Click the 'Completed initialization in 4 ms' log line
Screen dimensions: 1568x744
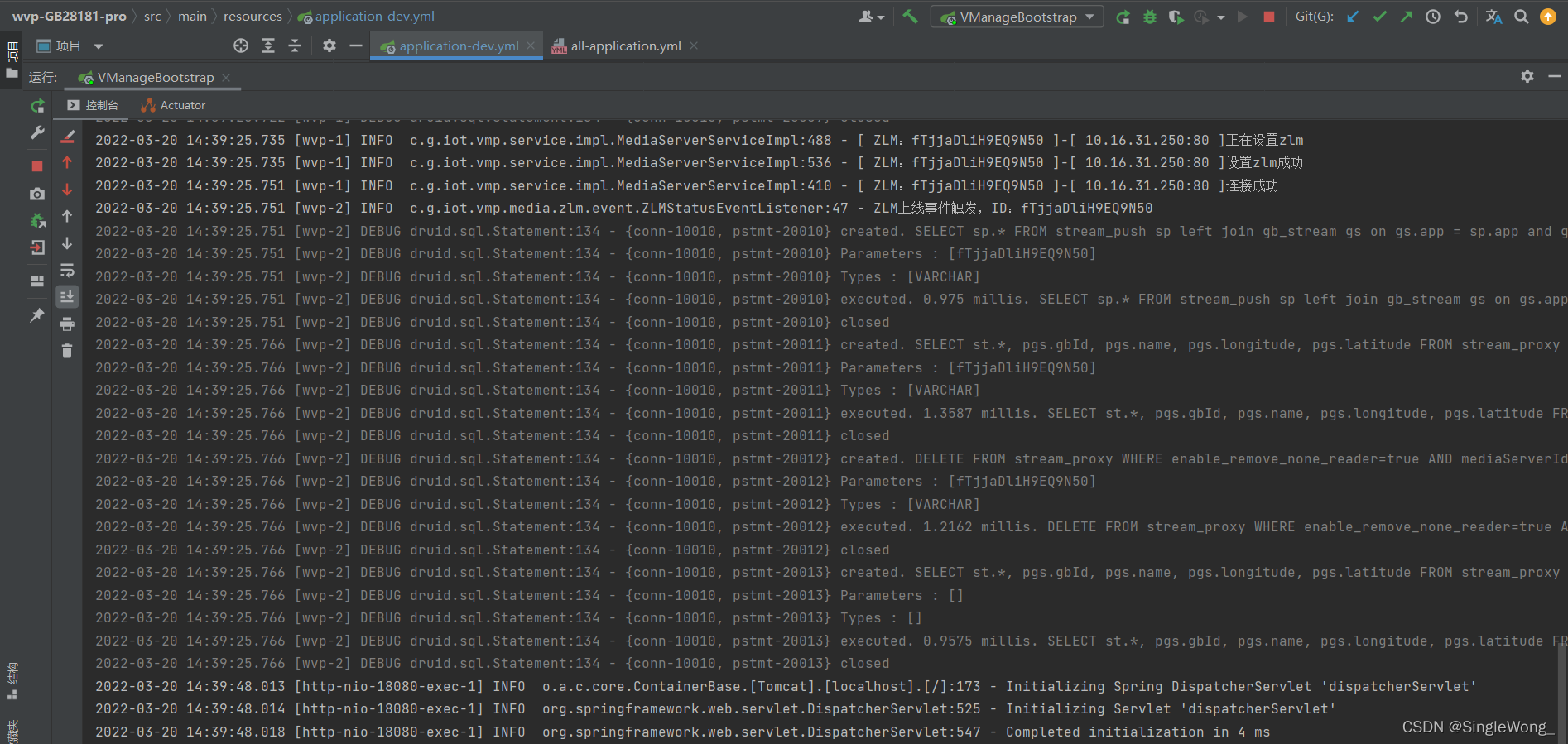click(x=682, y=732)
